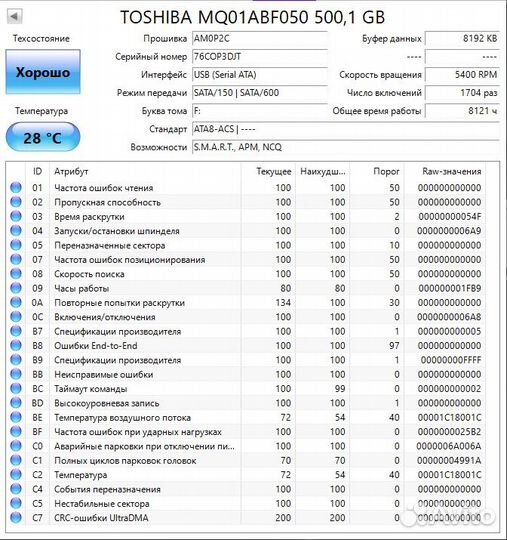
Task: Select the serial number field 76COP3DJT
Action: 260,56
